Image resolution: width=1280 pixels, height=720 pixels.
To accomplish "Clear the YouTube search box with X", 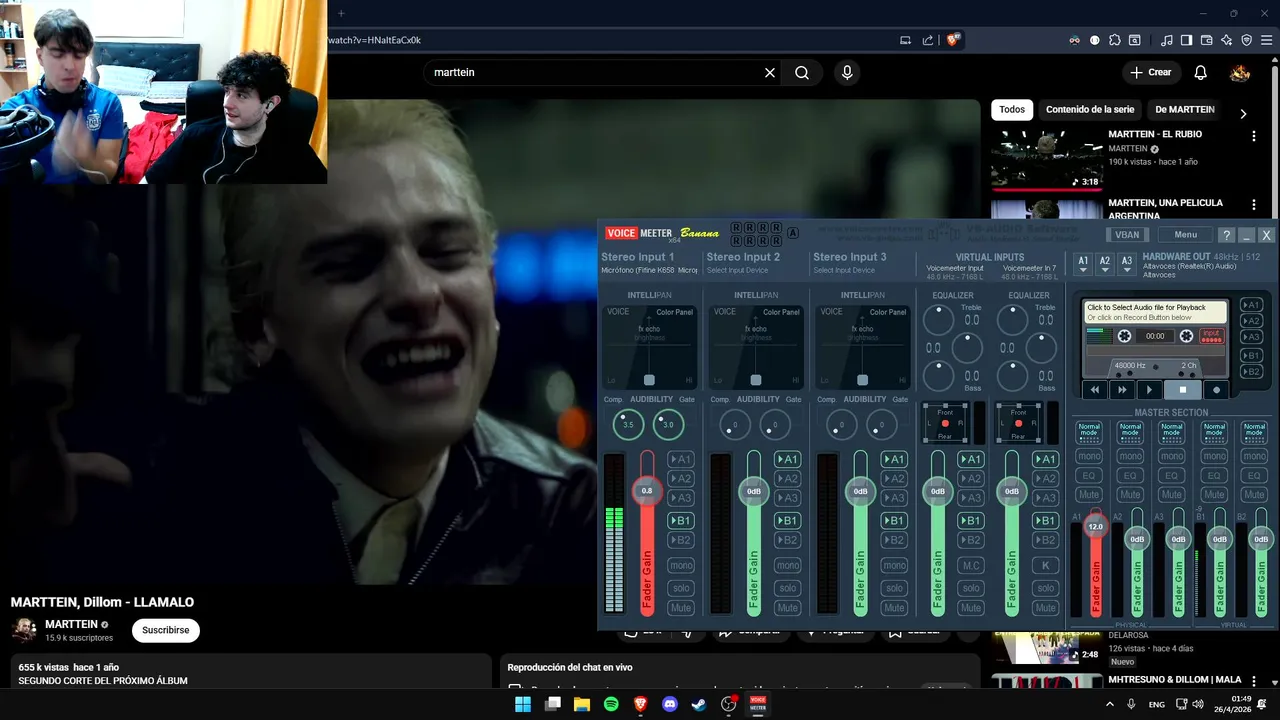I will (x=770, y=73).
